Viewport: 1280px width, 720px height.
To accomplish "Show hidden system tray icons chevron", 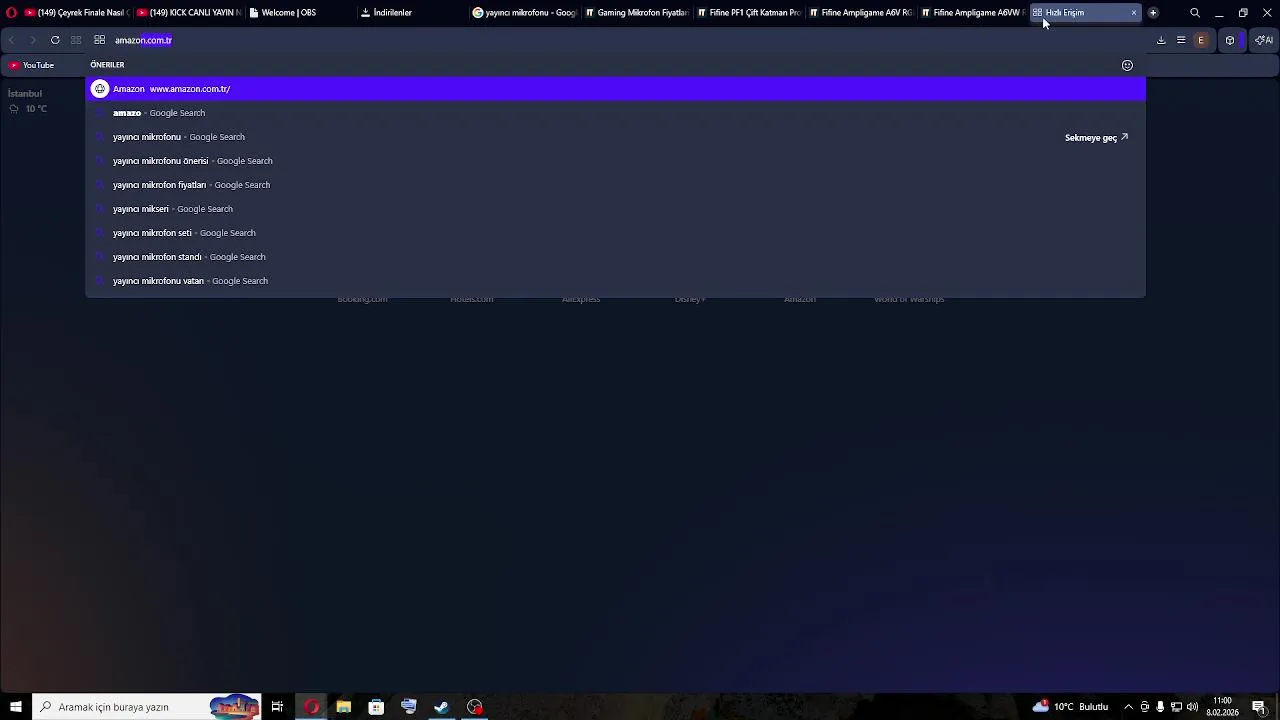I will click(x=1128, y=707).
